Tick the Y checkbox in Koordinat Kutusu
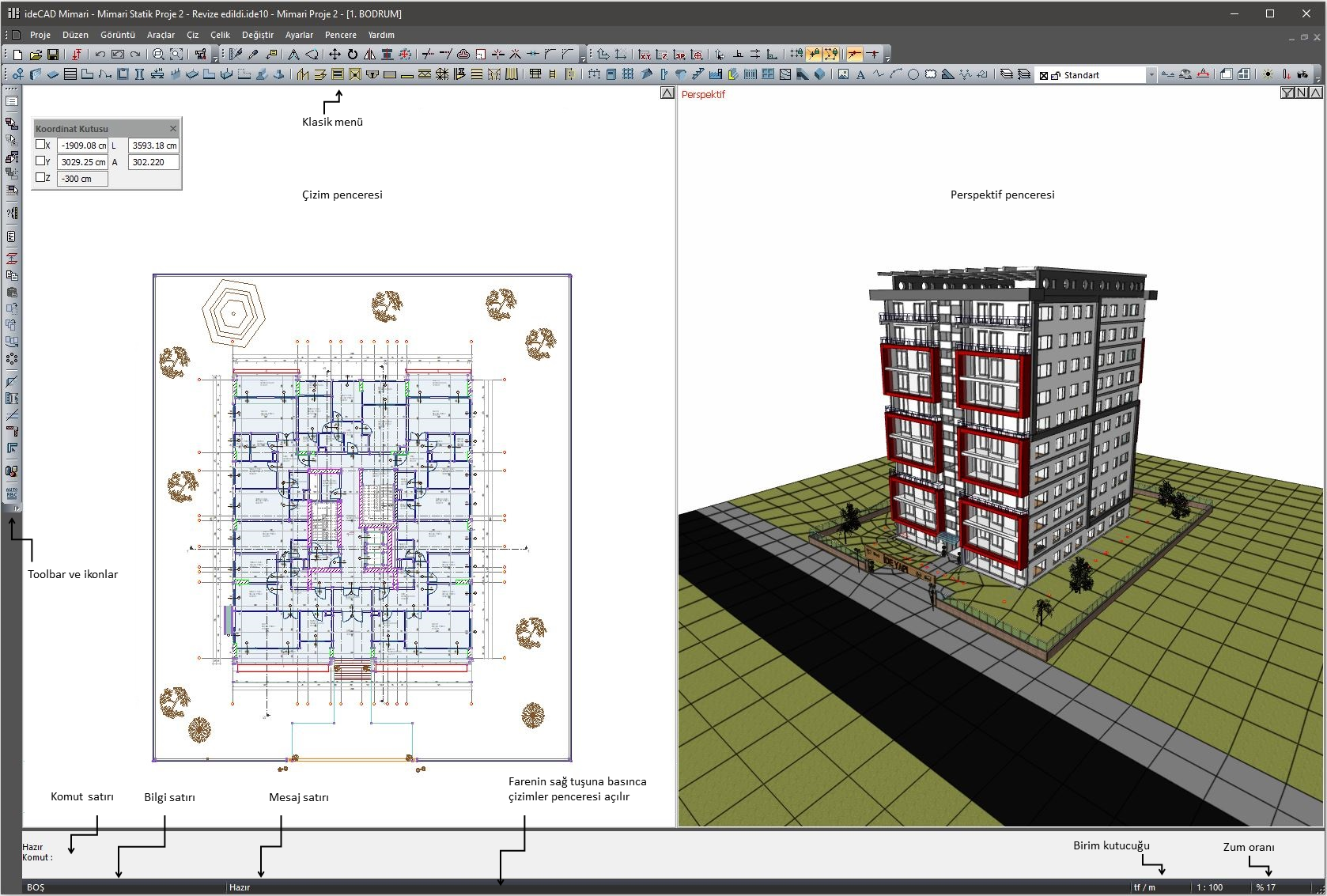The height and width of the screenshot is (896, 1327). point(40,161)
